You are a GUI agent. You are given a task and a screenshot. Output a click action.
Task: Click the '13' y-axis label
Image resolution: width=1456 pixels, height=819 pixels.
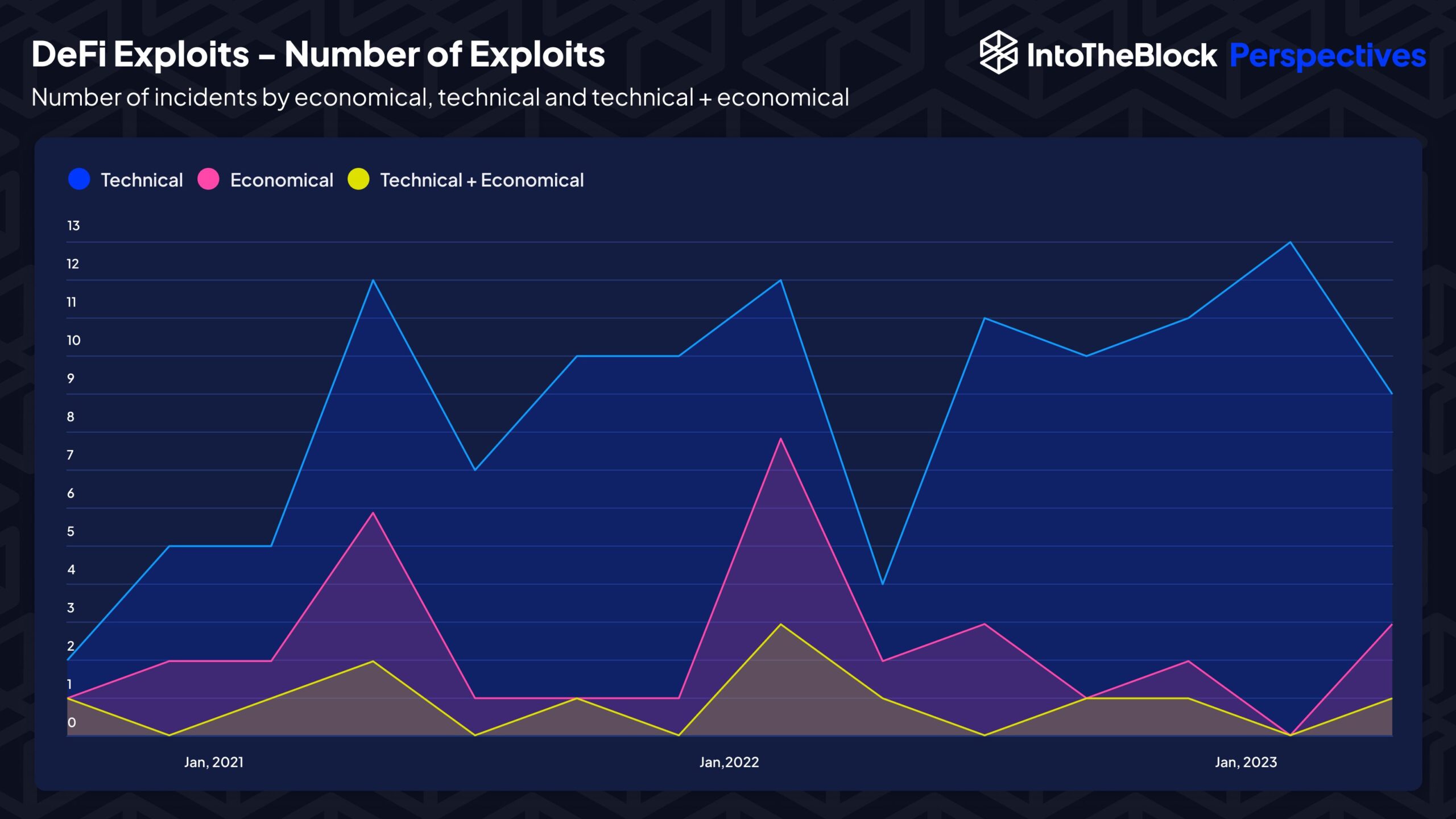pos(73,226)
